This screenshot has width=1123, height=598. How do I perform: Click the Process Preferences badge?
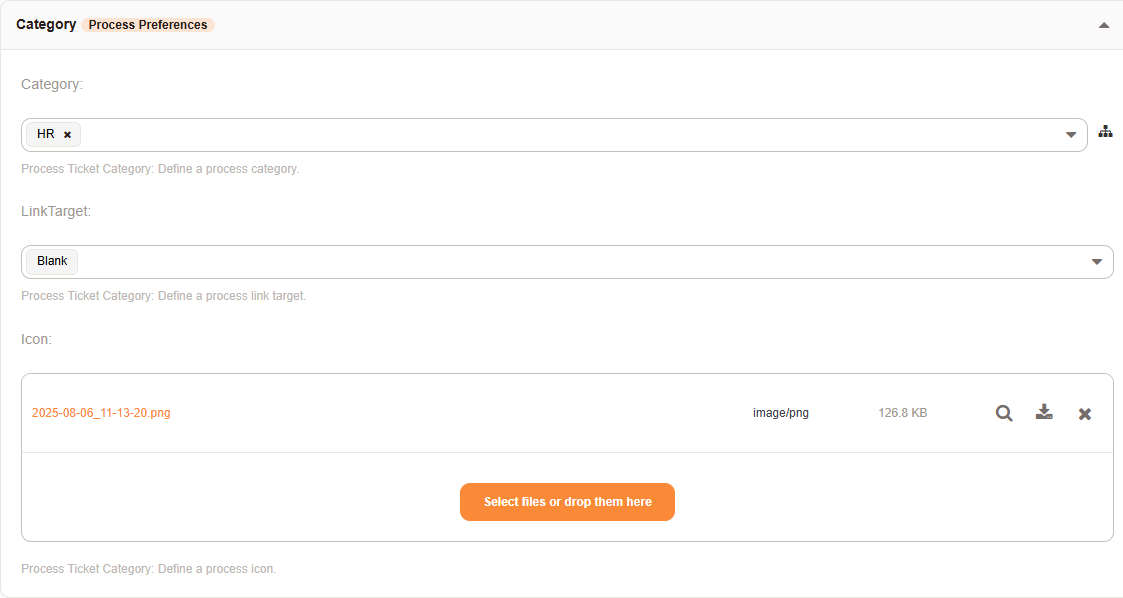click(x=148, y=25)
